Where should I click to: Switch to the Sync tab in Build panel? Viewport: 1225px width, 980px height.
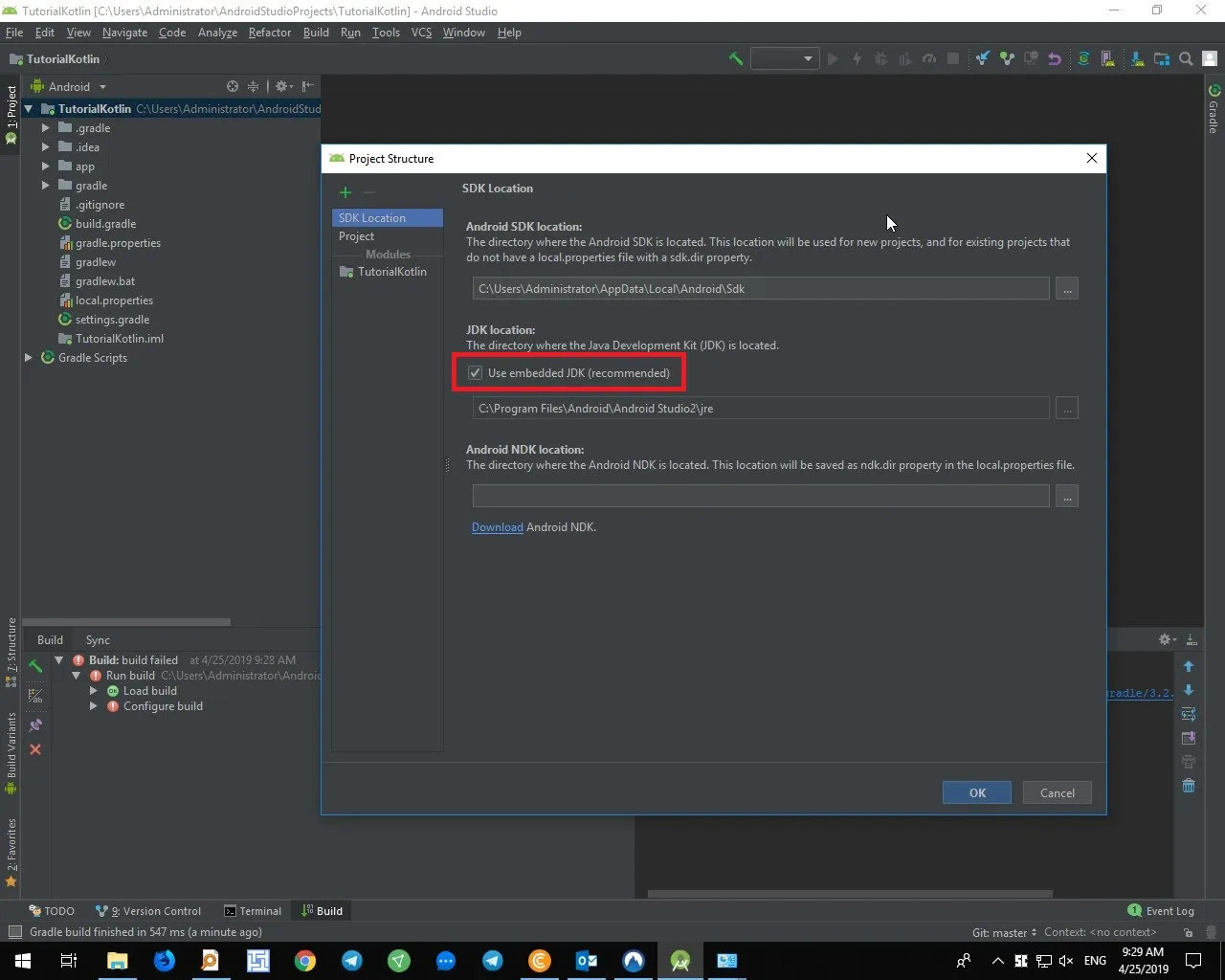click(98, 640)
